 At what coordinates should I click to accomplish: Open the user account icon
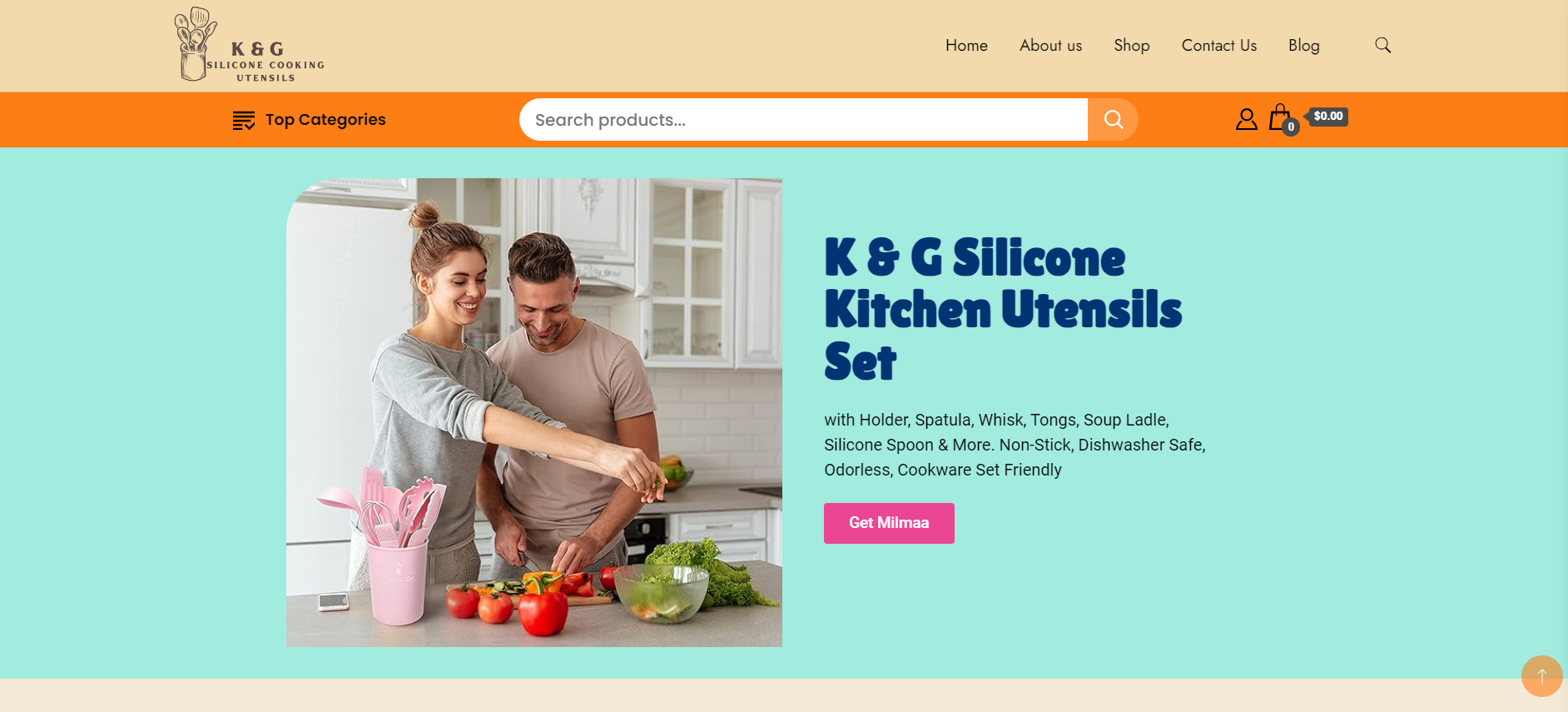coord(1246,119)
